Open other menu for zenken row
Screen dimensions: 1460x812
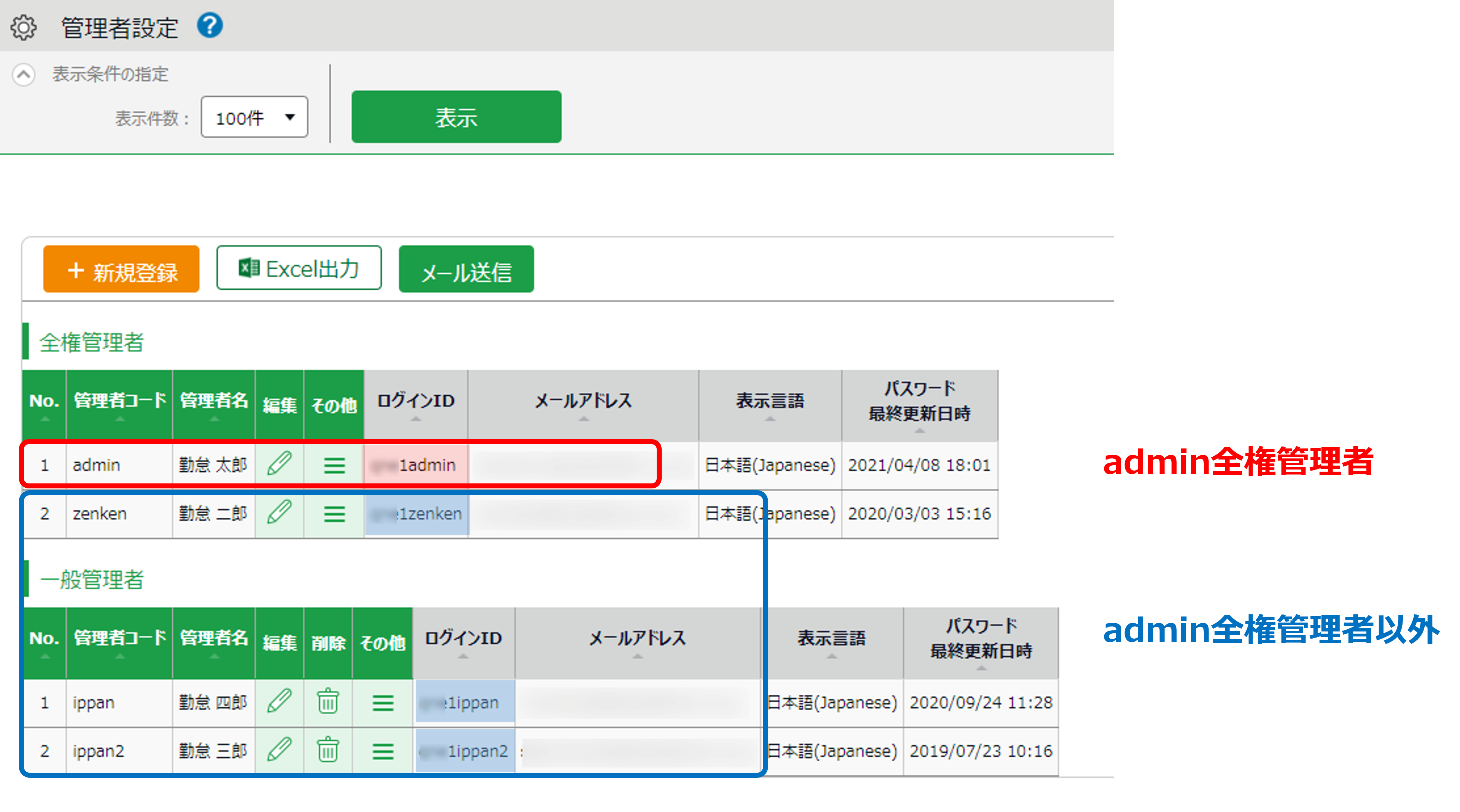click(x=334, y=514)
